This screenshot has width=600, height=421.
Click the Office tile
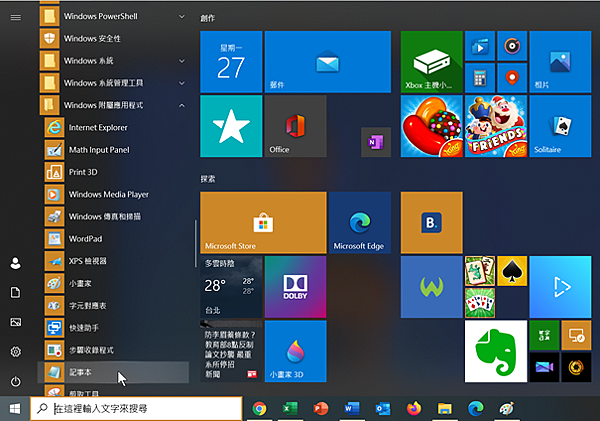295,126
